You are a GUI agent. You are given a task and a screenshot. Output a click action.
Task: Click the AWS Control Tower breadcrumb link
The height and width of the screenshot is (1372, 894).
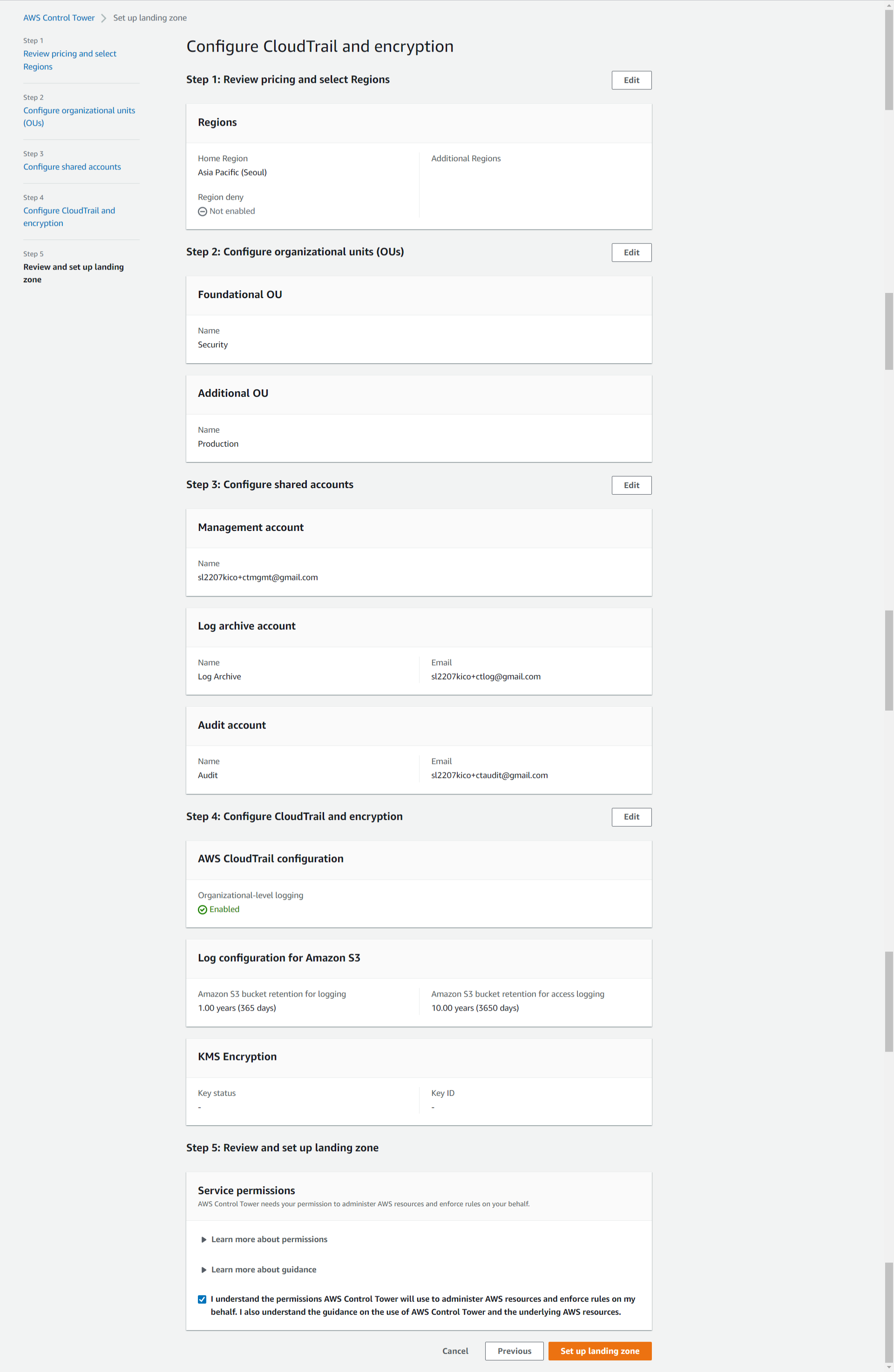(x=59, y=18)
